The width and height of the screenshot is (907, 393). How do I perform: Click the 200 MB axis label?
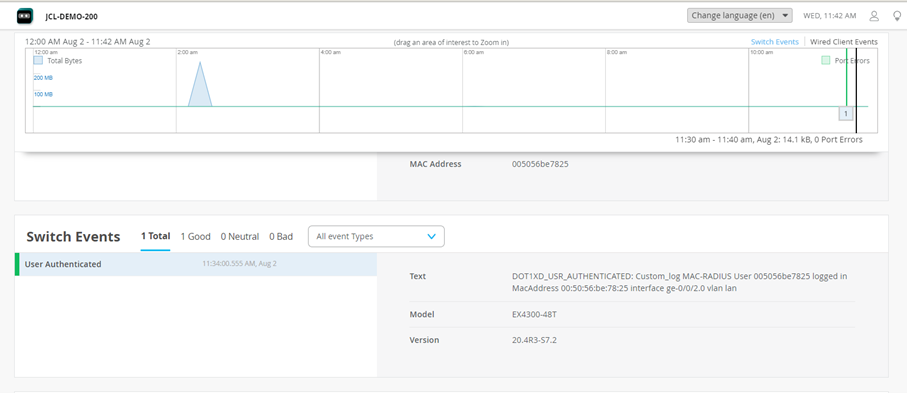tap(43, 78)
